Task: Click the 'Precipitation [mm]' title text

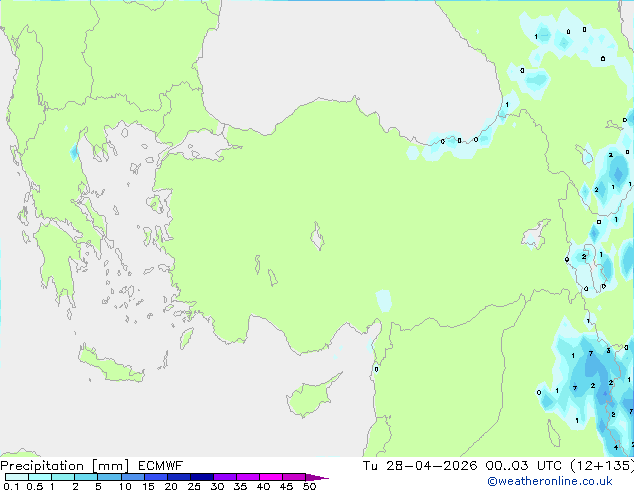Action: point(65,466)
